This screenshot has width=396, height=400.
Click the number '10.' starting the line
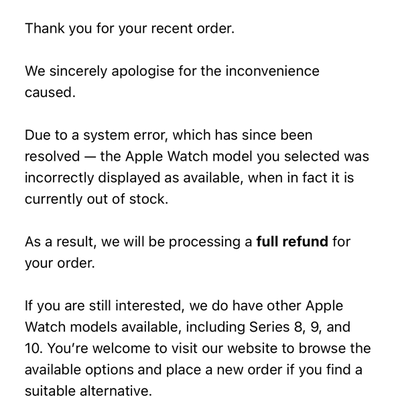pyautogui.click(x=34, y=349)
